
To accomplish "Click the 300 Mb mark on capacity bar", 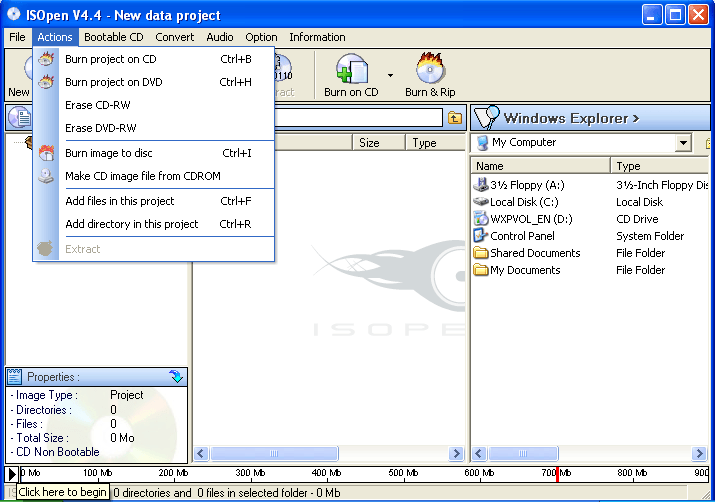I will pyautogui.click(x=250, y=473).
